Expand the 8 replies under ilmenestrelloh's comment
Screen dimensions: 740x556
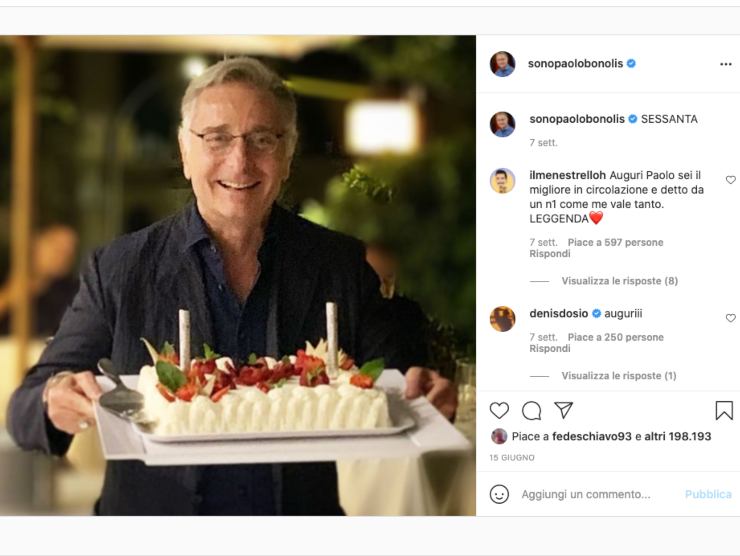[619, 281]
